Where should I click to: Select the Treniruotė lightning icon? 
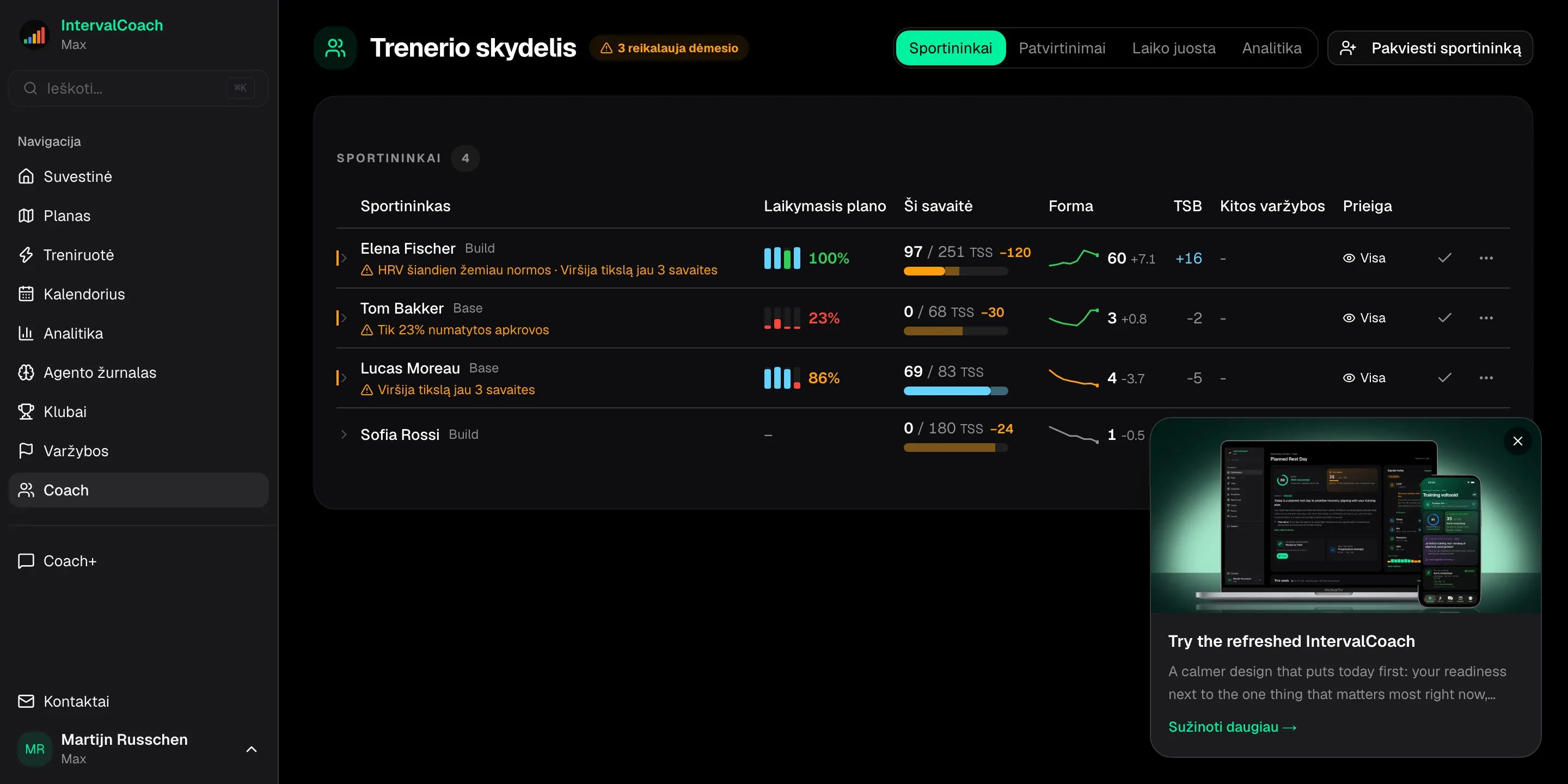26,254
